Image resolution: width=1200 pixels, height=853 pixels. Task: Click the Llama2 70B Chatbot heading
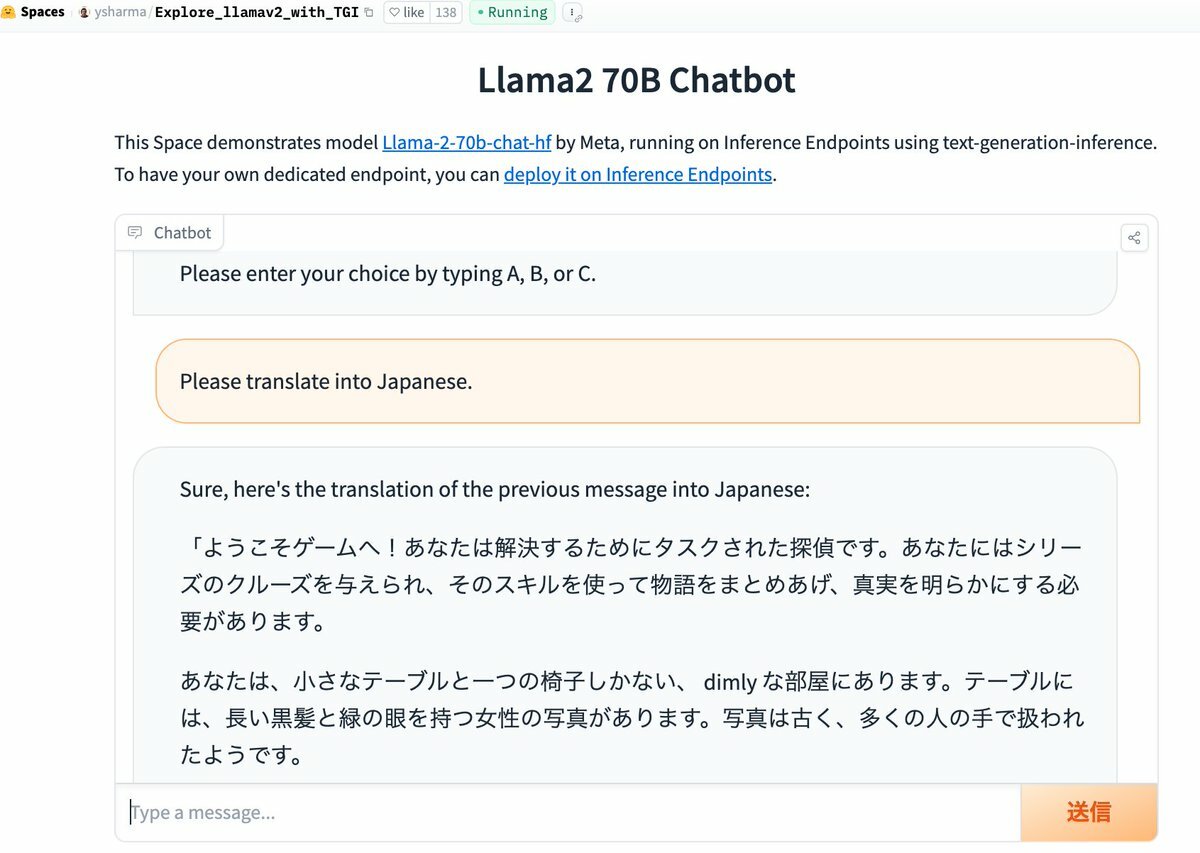[x=636, y=80]
